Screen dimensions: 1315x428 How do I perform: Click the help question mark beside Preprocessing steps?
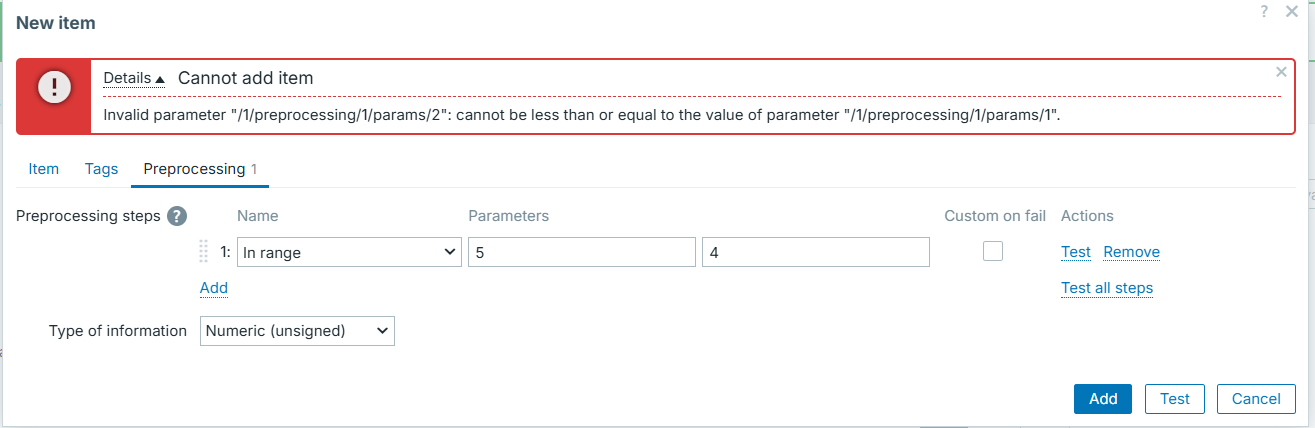coord(177,216)
